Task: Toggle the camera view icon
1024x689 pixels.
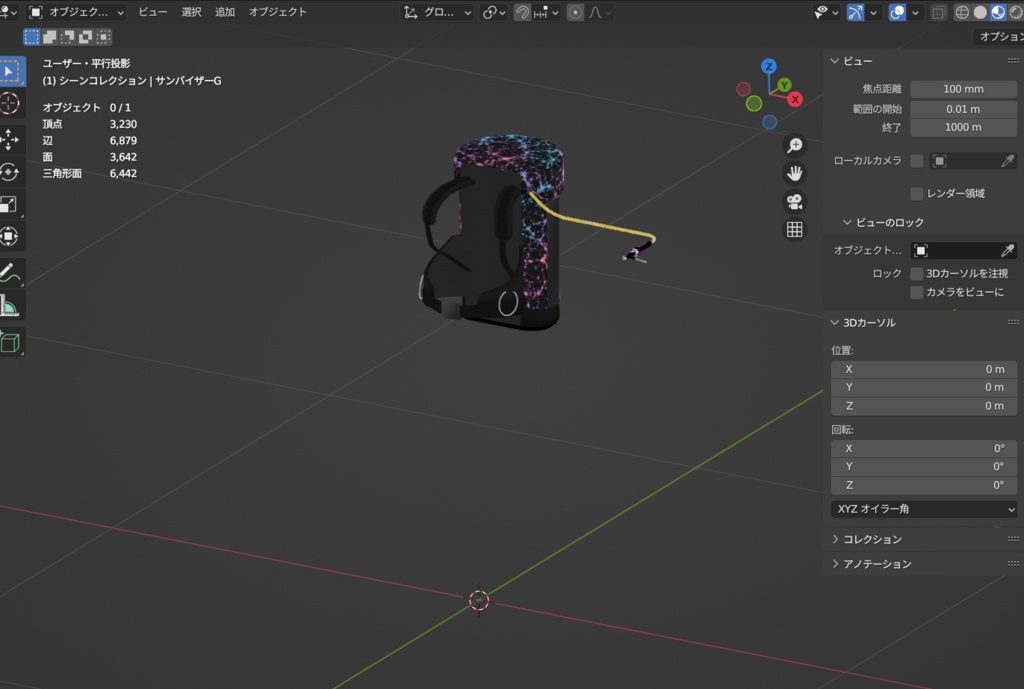Action: (794, 201)
